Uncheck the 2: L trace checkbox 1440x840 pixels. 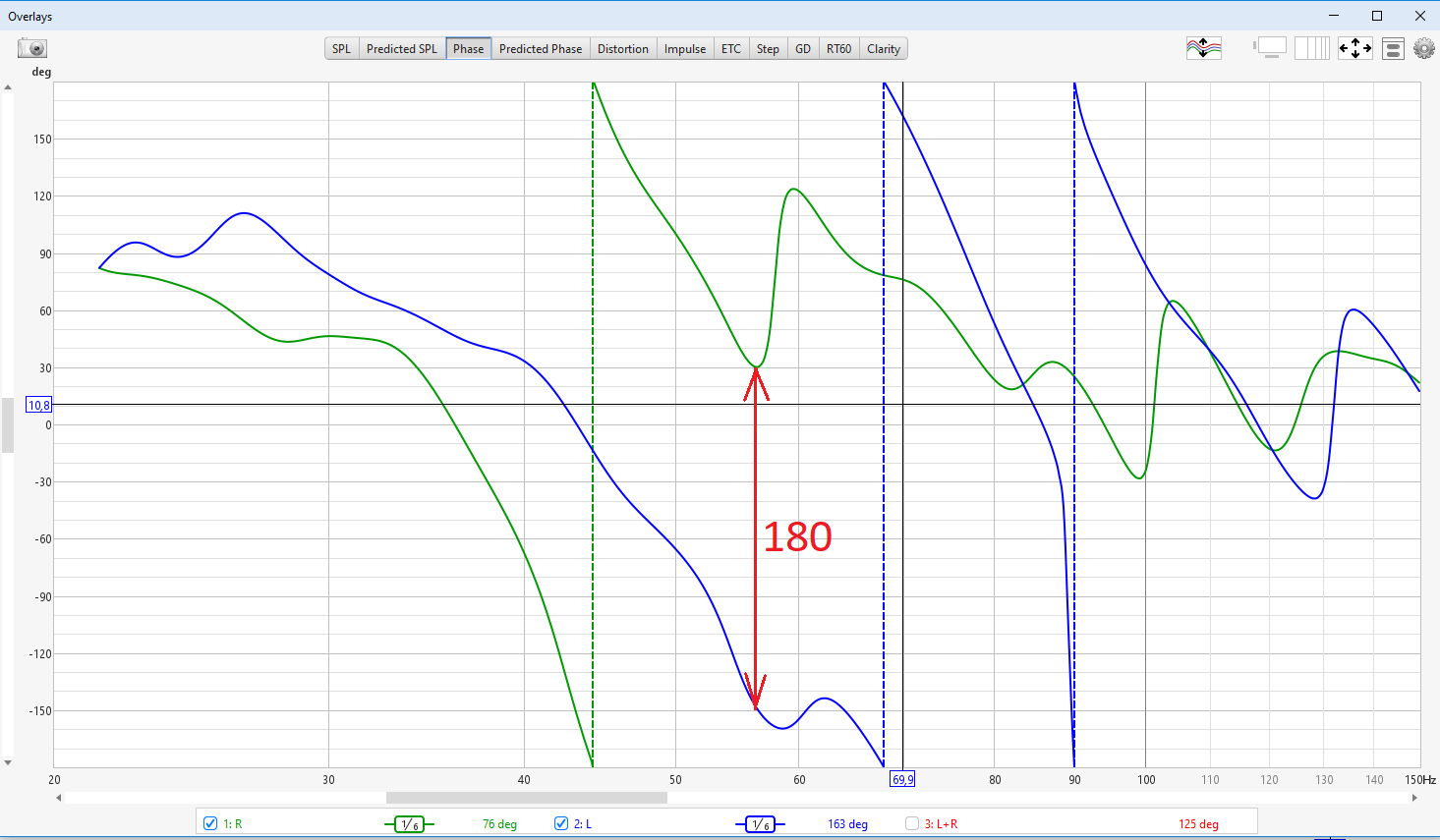561,823
